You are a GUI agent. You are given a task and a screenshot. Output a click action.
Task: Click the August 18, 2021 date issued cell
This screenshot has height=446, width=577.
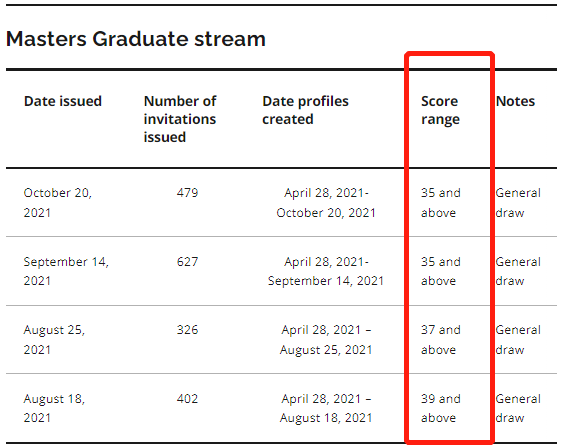(x=54, y=408)
